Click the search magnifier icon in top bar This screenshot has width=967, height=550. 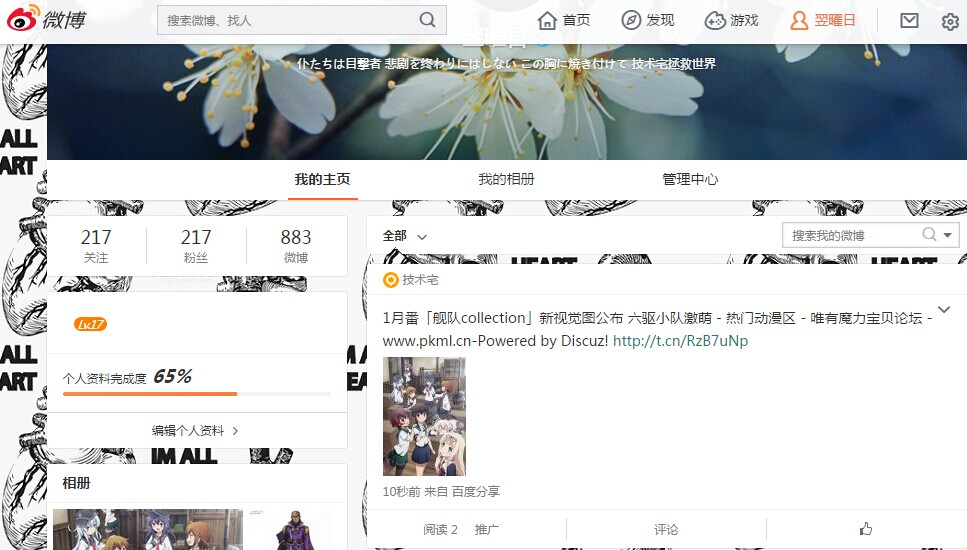428,20
